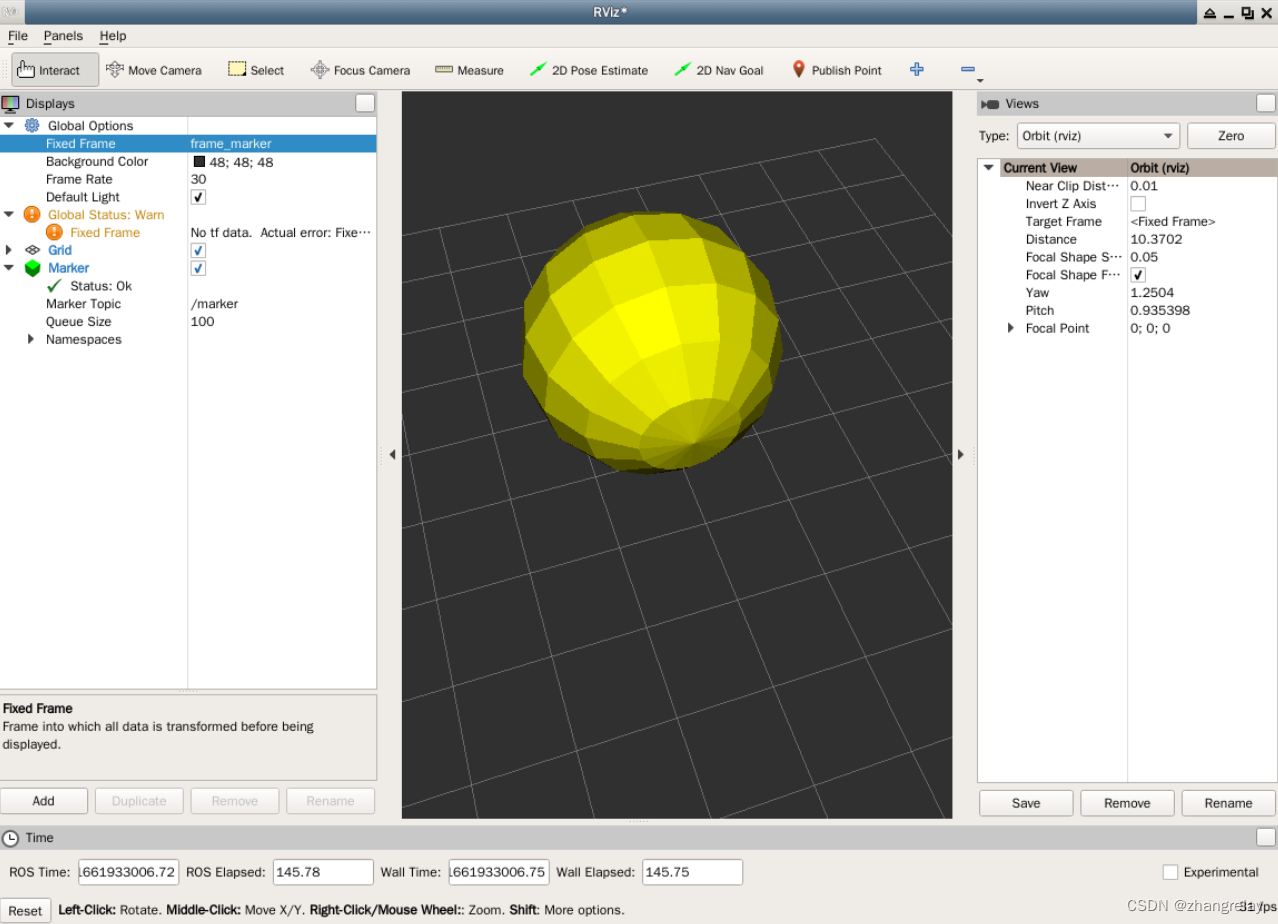
Task: Select the 2D Nav Goal tool
Action: pyautogui.click(x=719, y=70)
